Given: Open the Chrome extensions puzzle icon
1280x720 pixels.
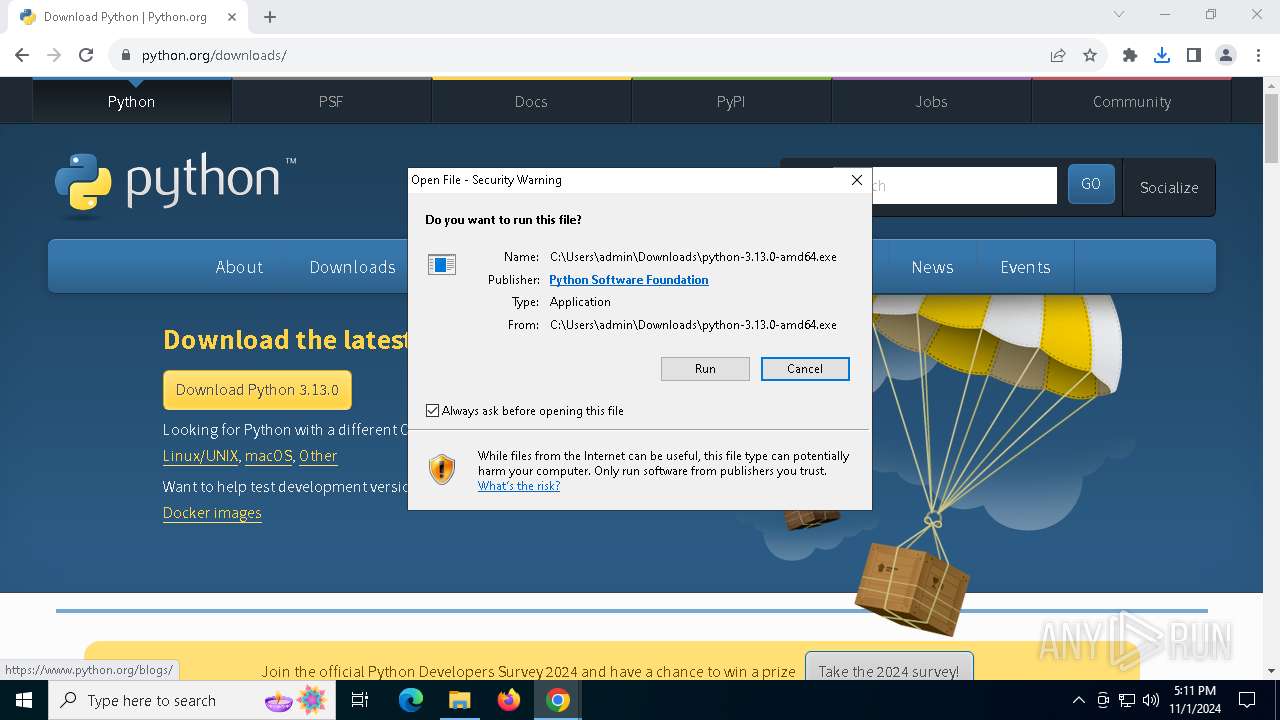Looking at the screenshot, I should 1130,55.
